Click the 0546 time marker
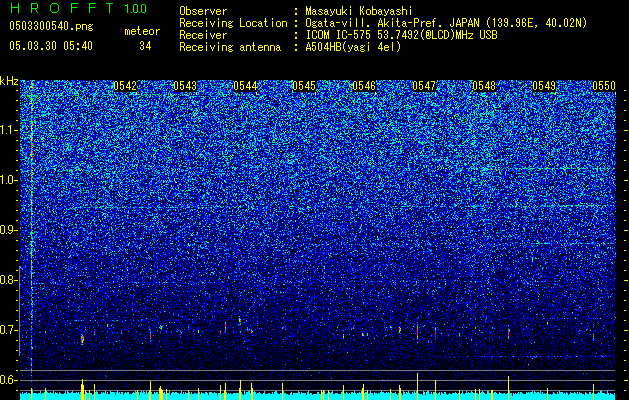 click(x=364, y=86)
